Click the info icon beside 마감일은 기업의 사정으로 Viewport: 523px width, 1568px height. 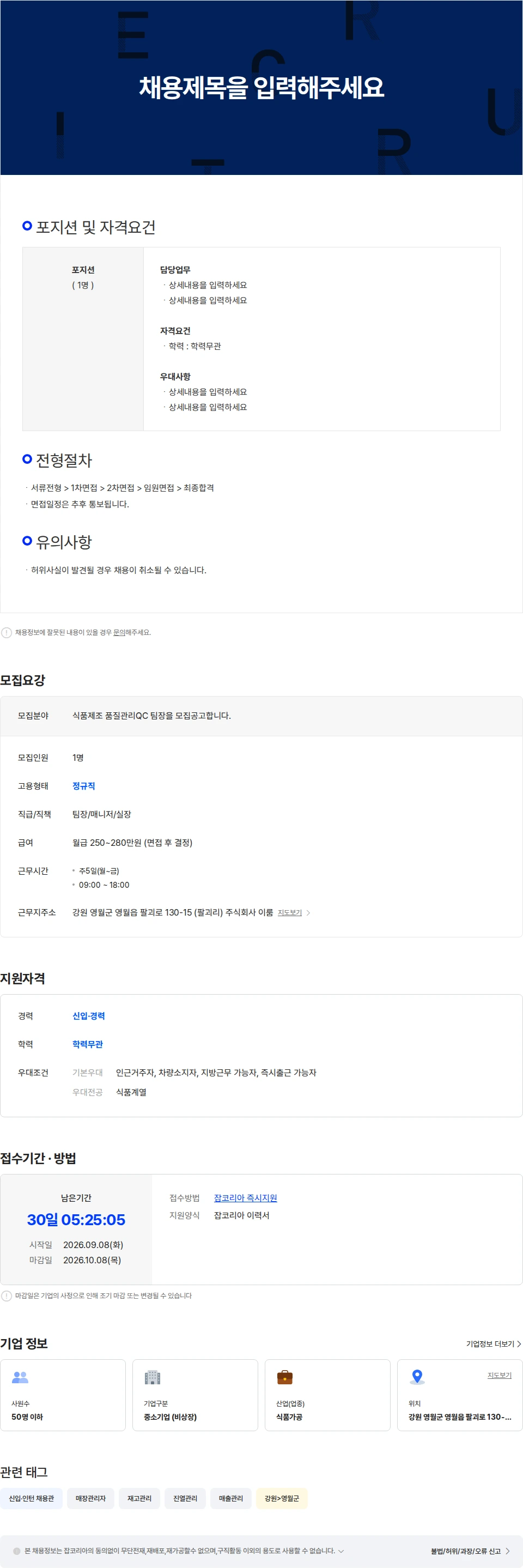pyautogui.click(x=7, y=1295)
